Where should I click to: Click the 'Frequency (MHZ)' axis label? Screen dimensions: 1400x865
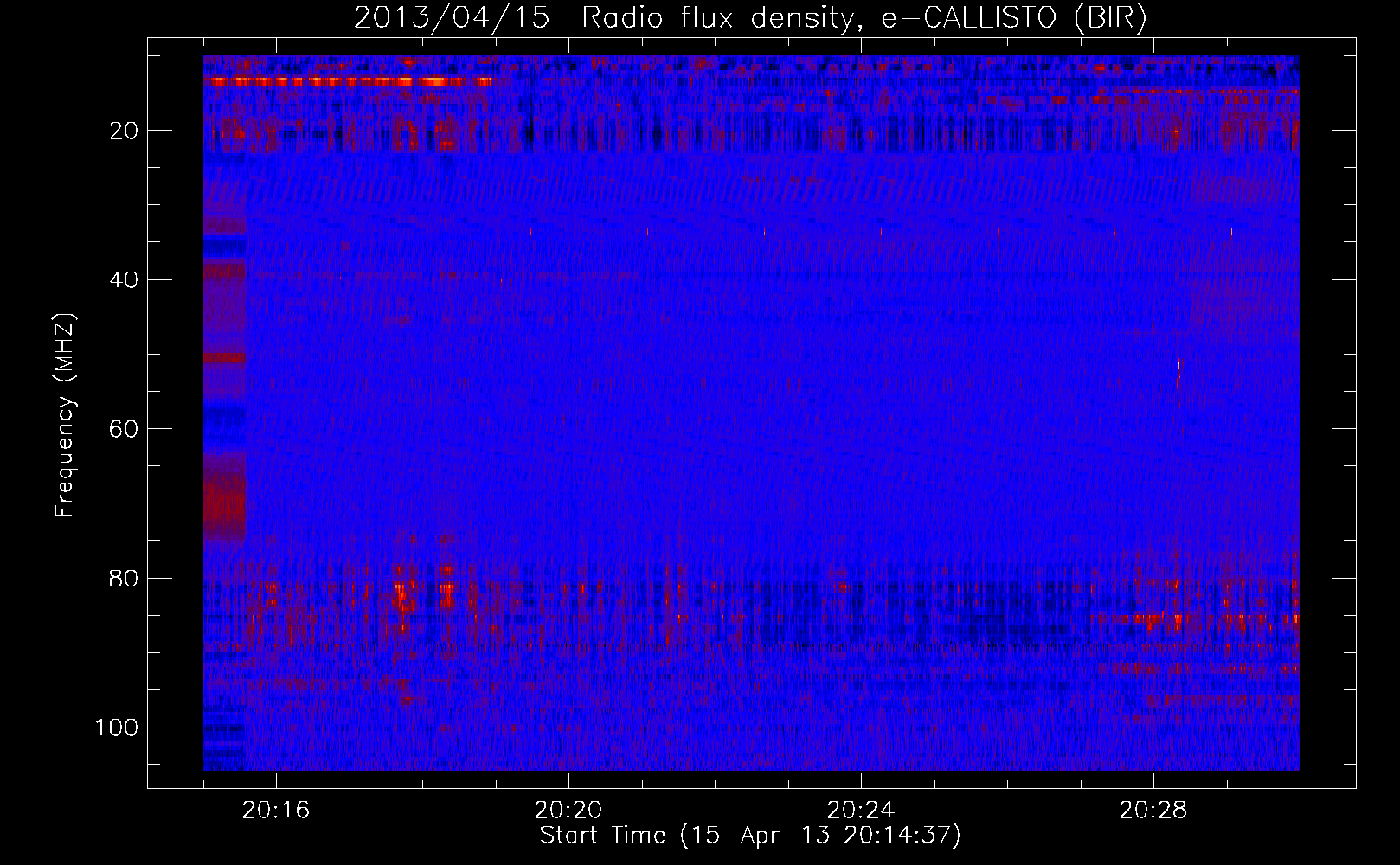tap(65, 414)
